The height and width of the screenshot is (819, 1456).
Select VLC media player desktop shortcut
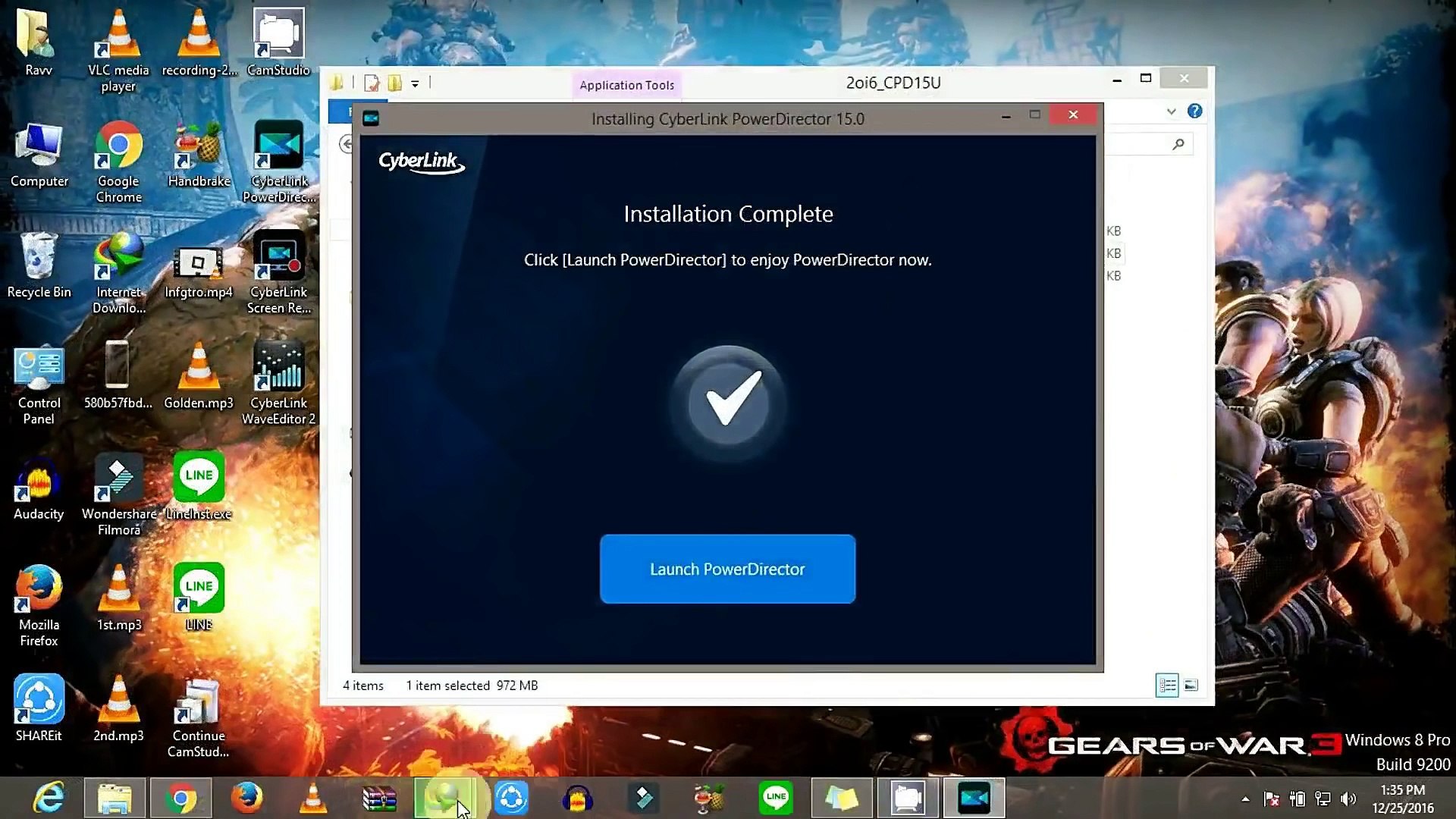118,50
